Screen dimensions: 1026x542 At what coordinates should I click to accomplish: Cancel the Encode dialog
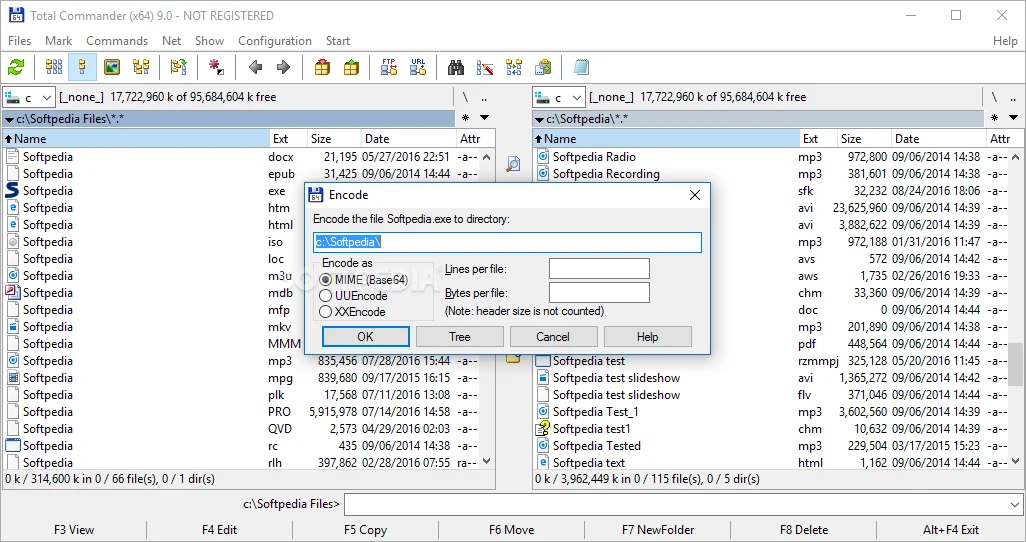[553, 336]
